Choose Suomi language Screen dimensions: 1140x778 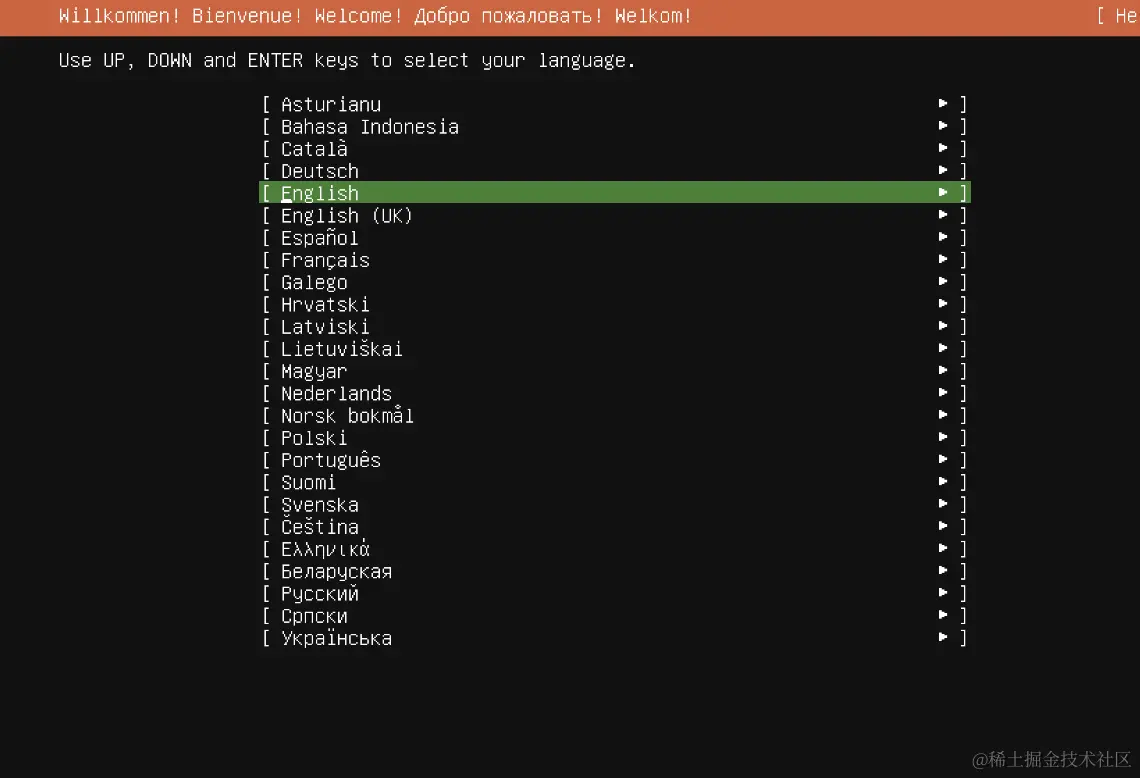pyautogui.click(x=614, y=482)
